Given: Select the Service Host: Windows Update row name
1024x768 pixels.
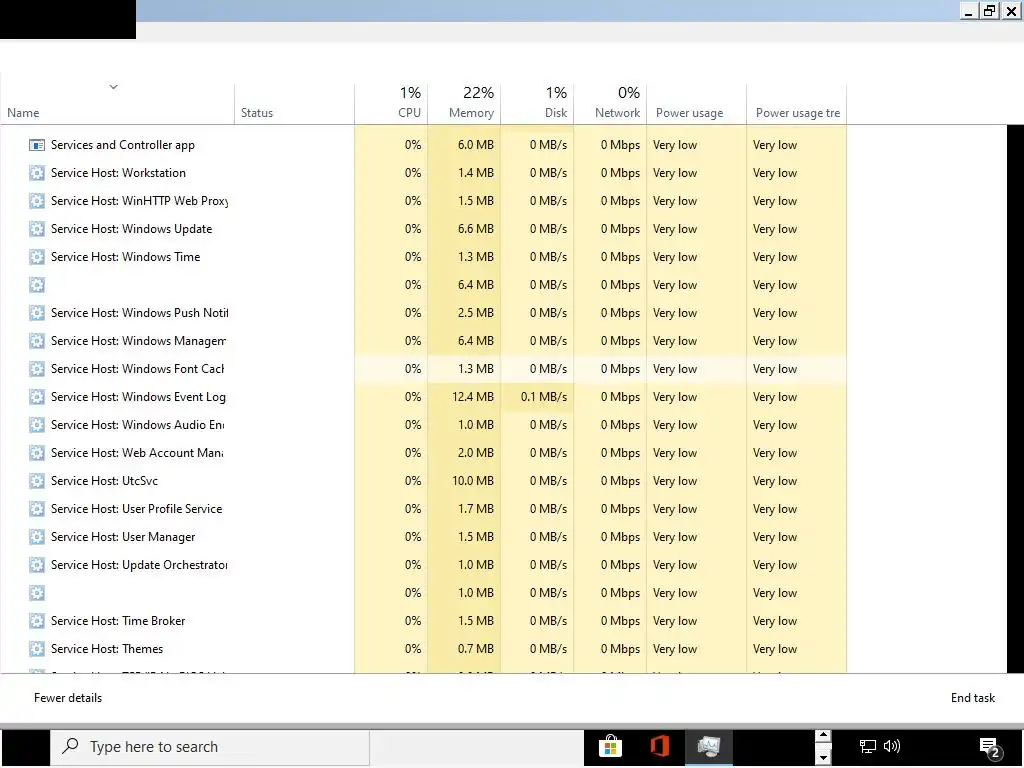Looking at the screenshot, I should [x=131, y=229].
